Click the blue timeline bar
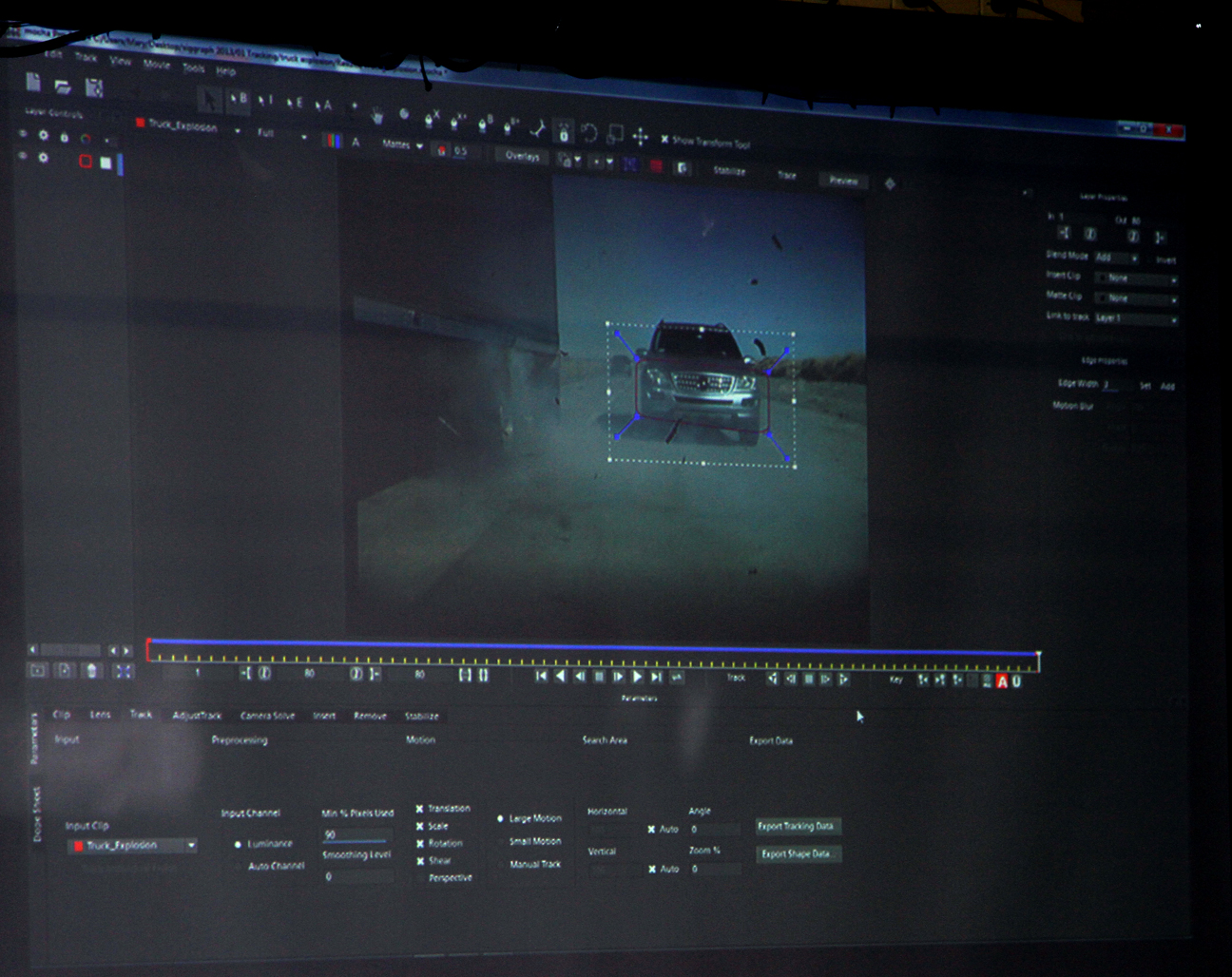 click(x=589, y=648)
